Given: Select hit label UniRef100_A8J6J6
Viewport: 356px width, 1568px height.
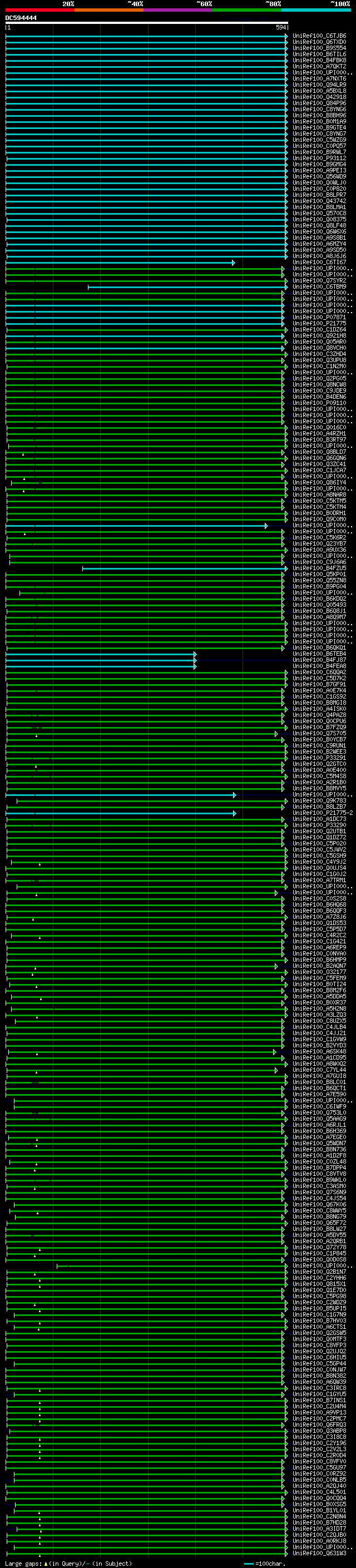Looking at the screenshot, I should (x=319, y=256).
